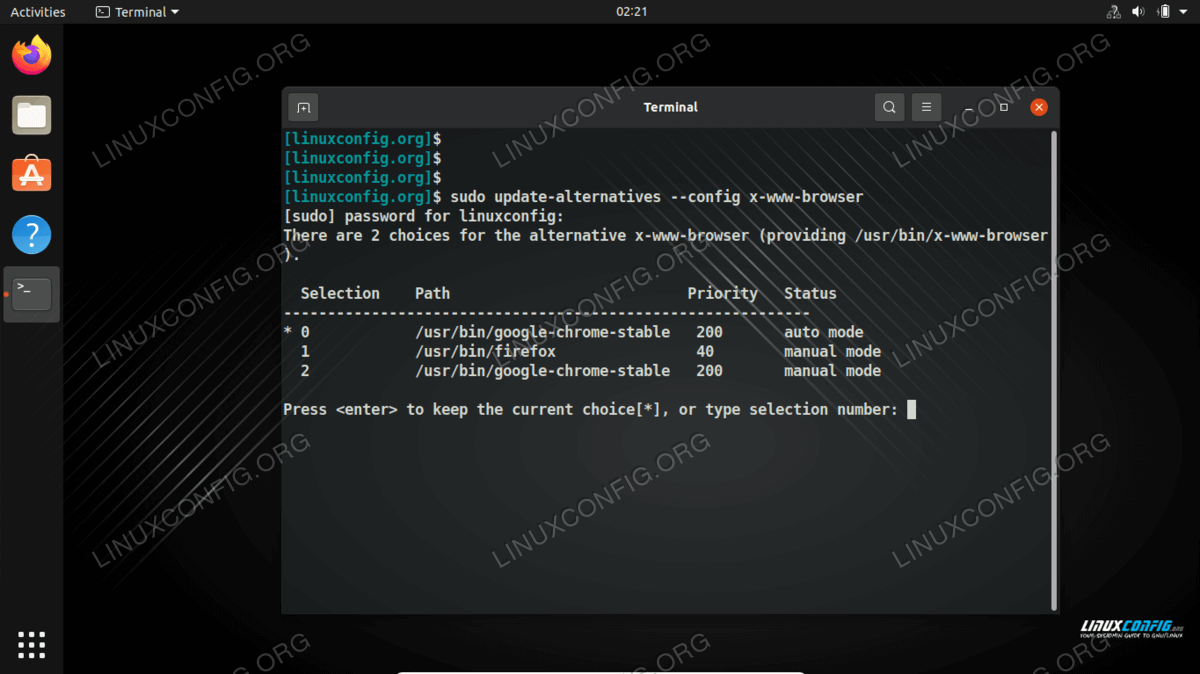Image resolution: width=1200 pixels, height=674 pixels.
Task: Minimize the Terminal window
Action: click(x=968, y=107)
